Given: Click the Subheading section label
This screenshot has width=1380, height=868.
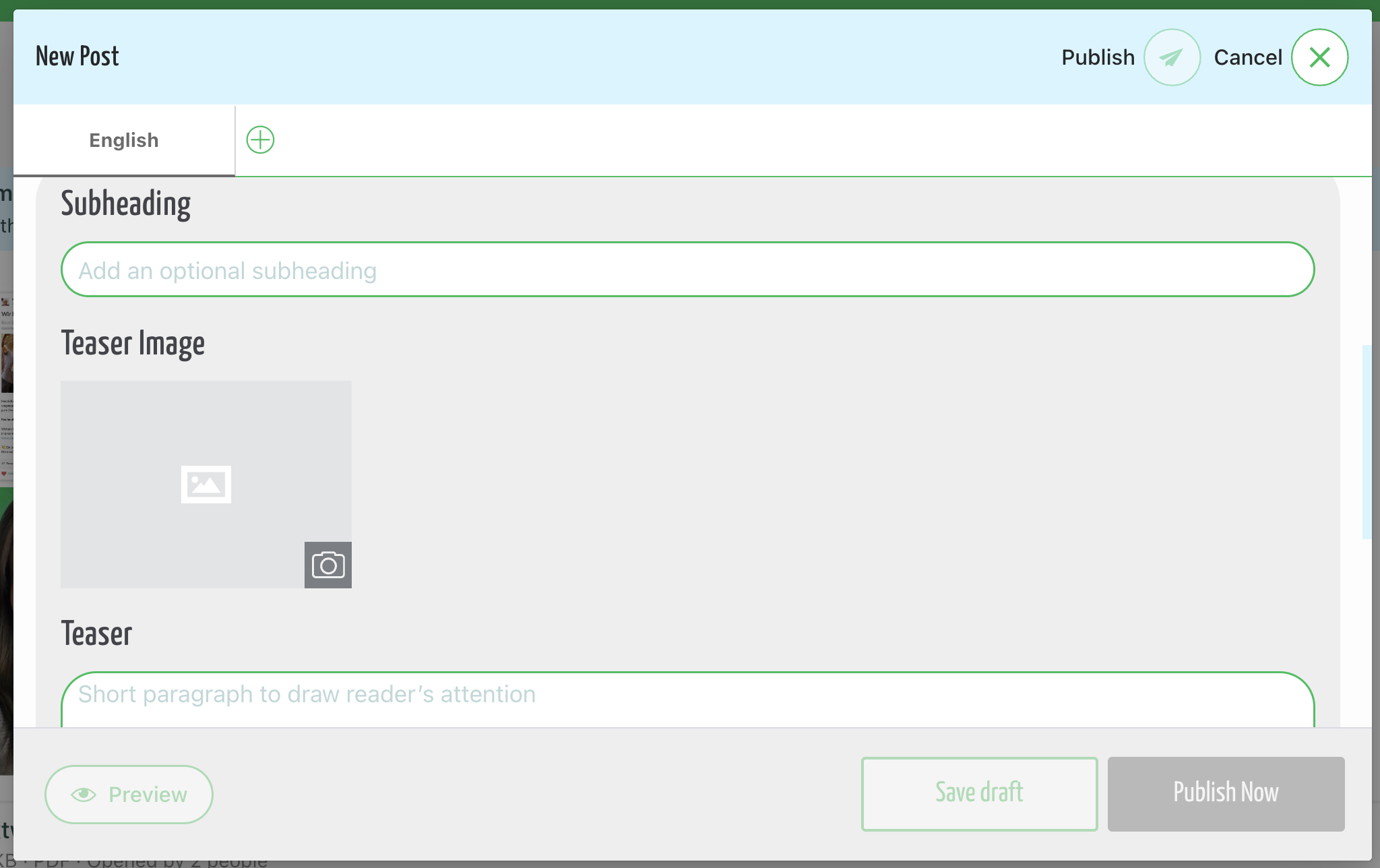Looking at the screenshot, I should click(x=126, y=204).
